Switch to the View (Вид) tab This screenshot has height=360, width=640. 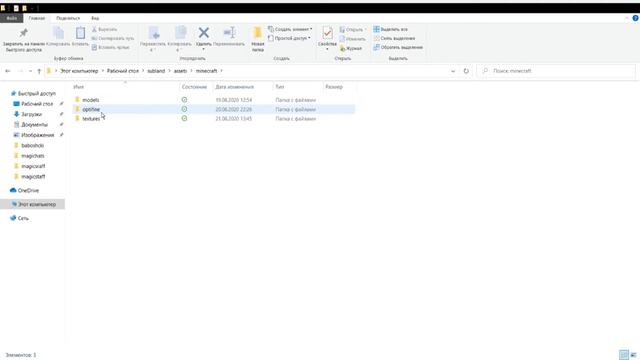[95, 18]
